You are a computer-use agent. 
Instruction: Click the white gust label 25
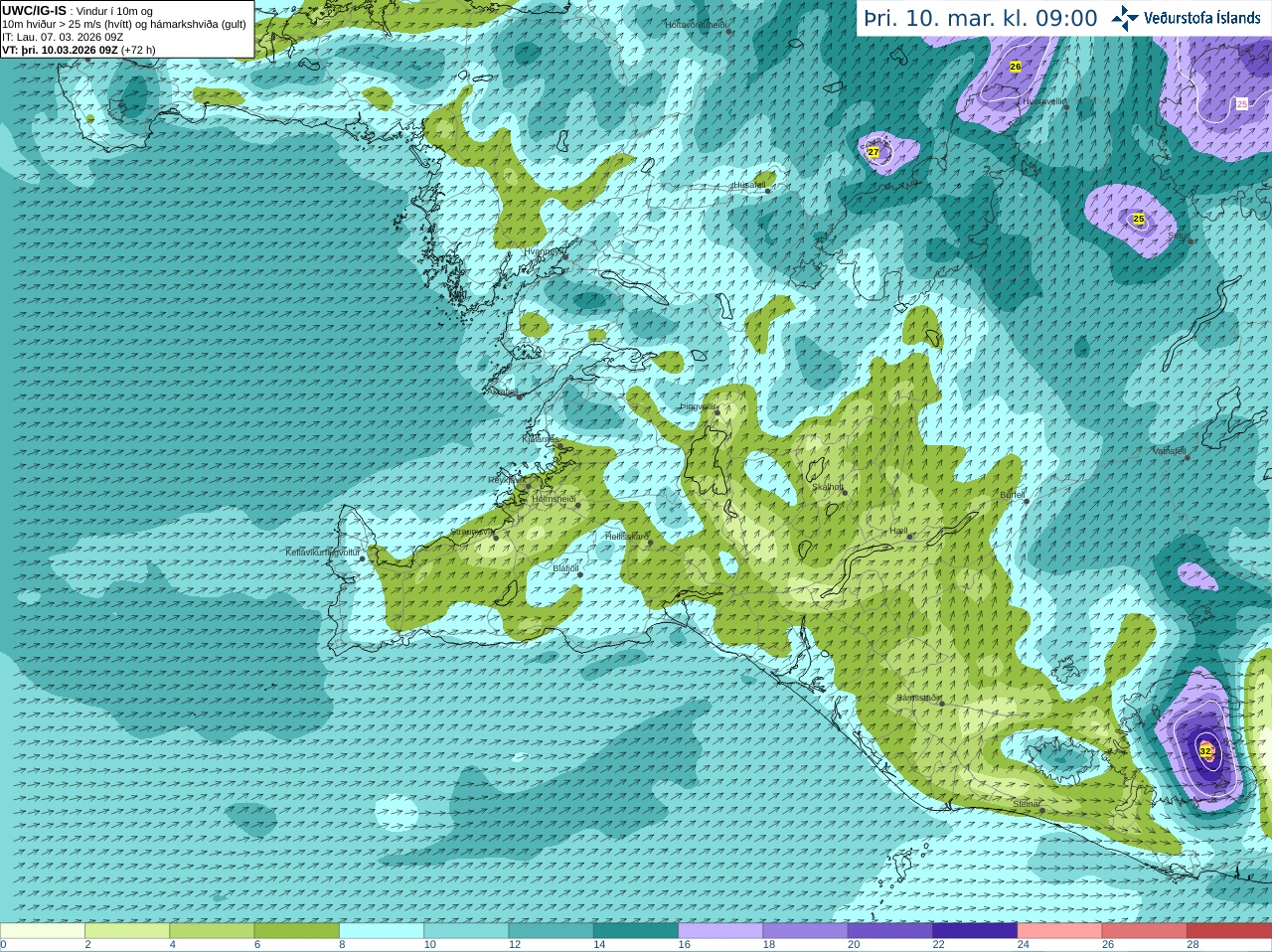point(1242,104)
